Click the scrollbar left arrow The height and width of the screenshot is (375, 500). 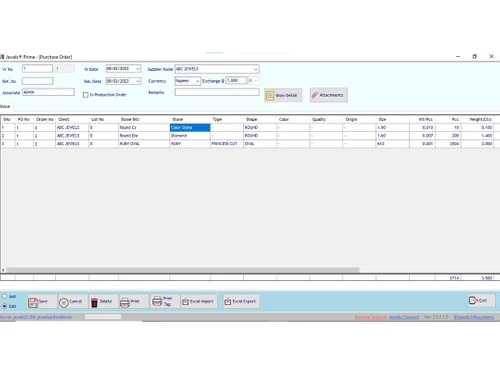pos(3,270)
